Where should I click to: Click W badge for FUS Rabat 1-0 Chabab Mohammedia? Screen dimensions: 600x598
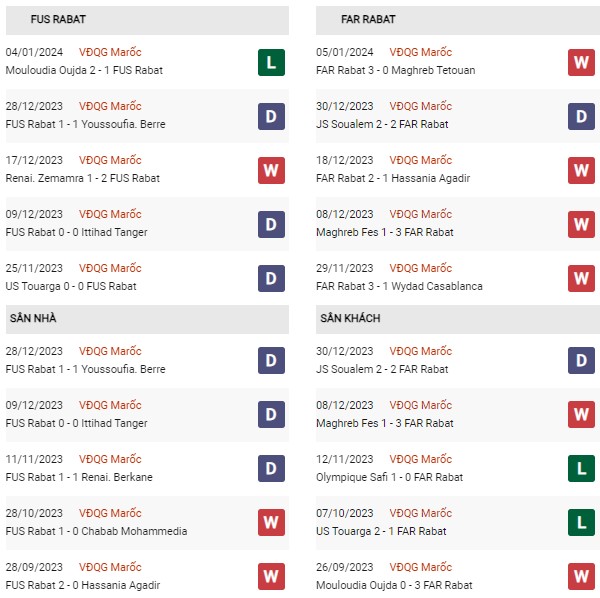(272, 523)
